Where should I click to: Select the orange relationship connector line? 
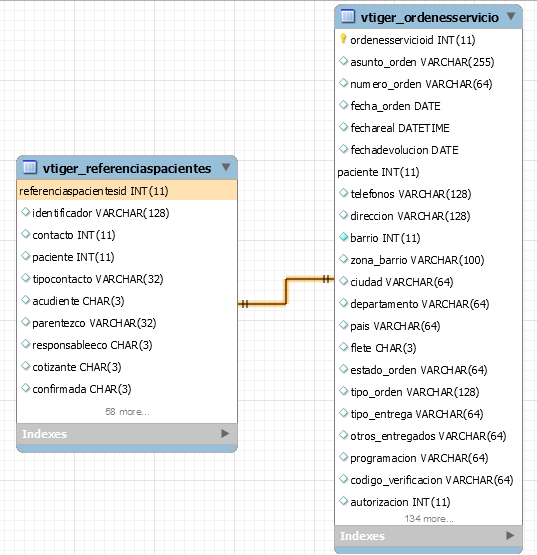pos(286,291)
